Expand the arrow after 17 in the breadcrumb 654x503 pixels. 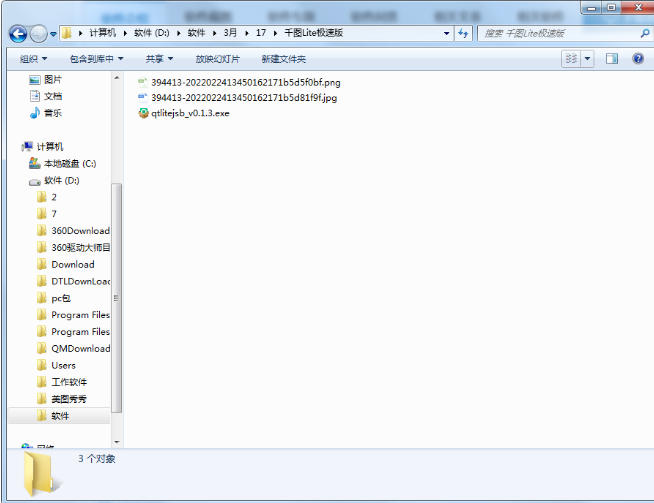coord(275,33)
